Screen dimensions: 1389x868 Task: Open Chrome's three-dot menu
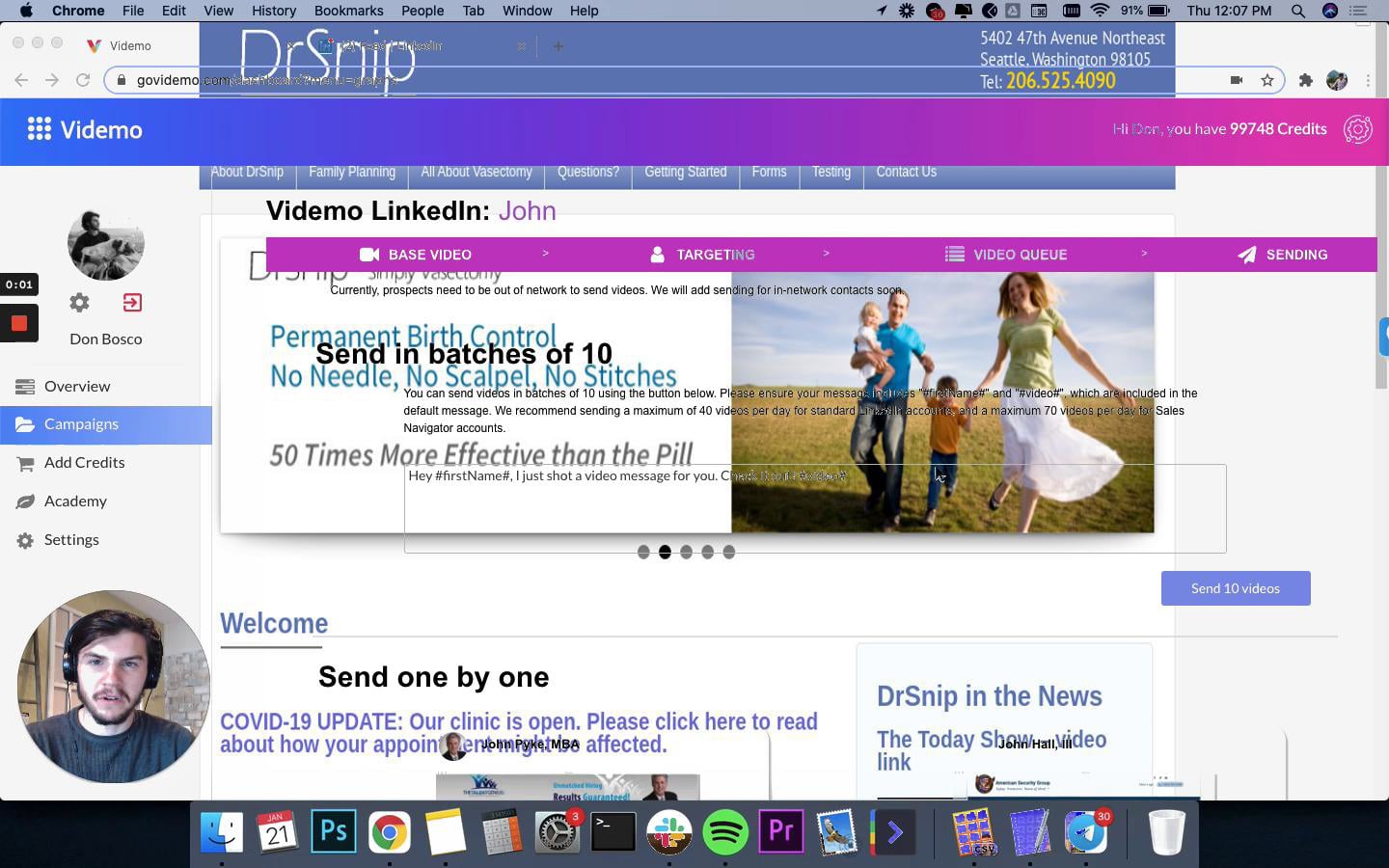click(1368, 80)
